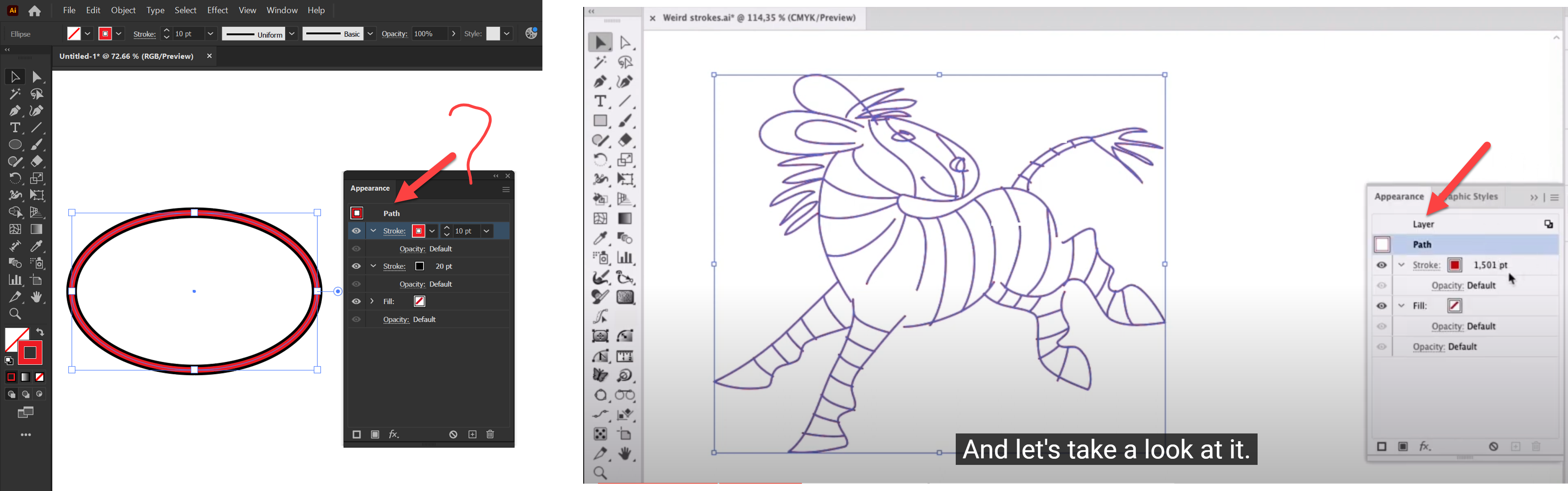Hide the 10 pt red stroke

click(x=356, y=231)
